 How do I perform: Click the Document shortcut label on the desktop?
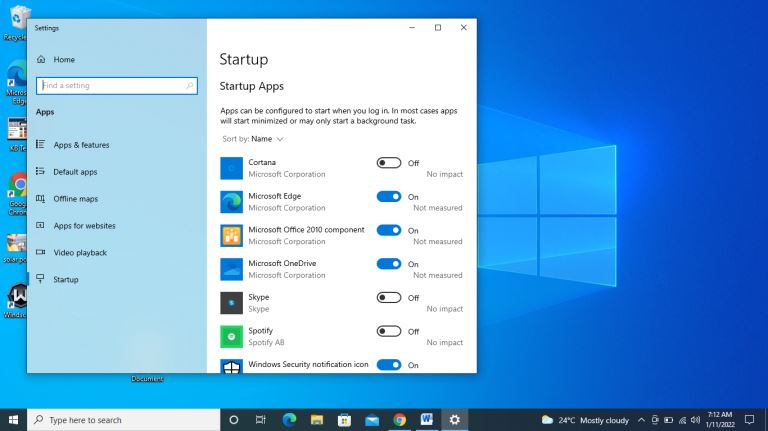click(147, 379)
